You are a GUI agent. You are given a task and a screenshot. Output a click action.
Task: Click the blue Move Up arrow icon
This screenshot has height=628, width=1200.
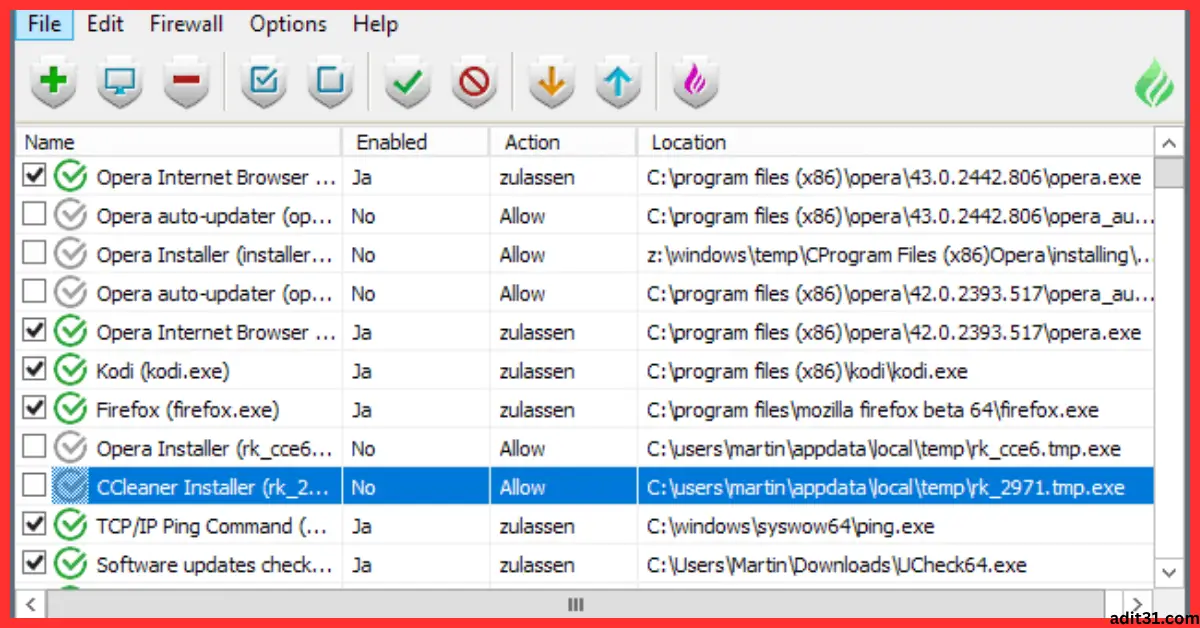tap(618, 83)
